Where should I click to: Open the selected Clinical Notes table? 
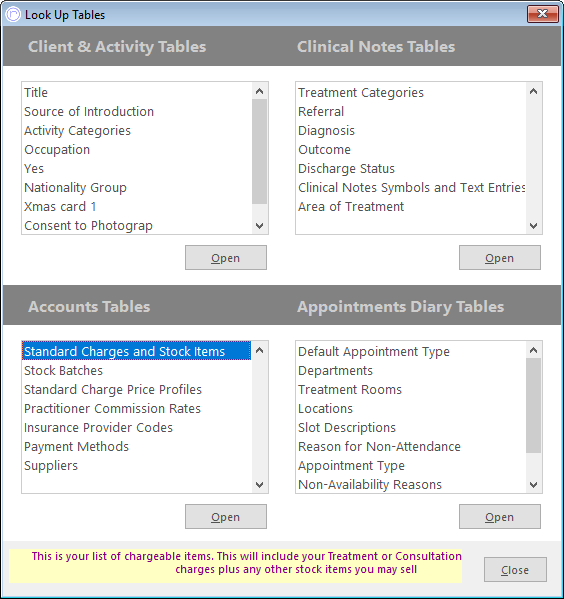(500, 258)
